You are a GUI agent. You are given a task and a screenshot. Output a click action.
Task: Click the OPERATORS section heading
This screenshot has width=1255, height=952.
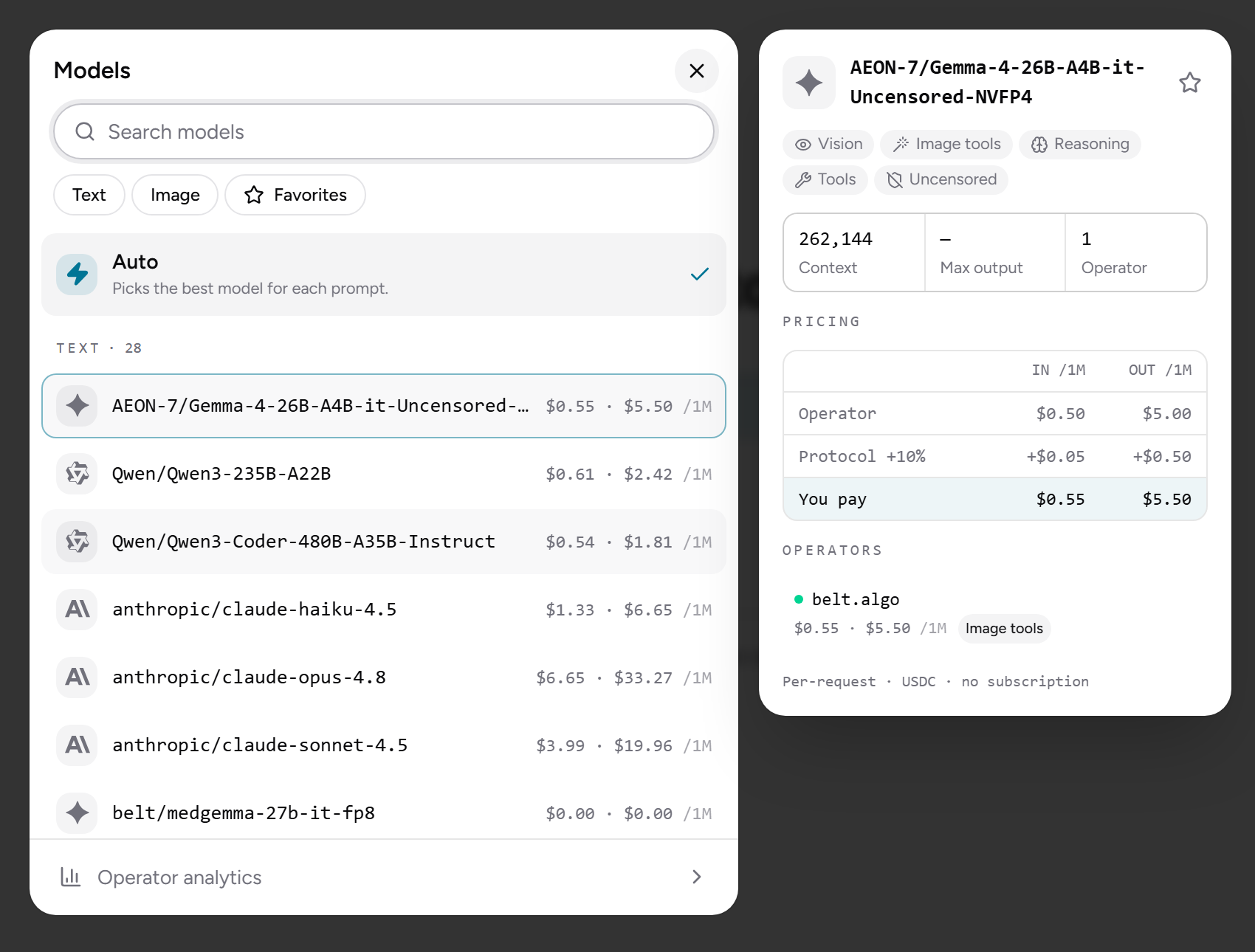tap(832, 551)
